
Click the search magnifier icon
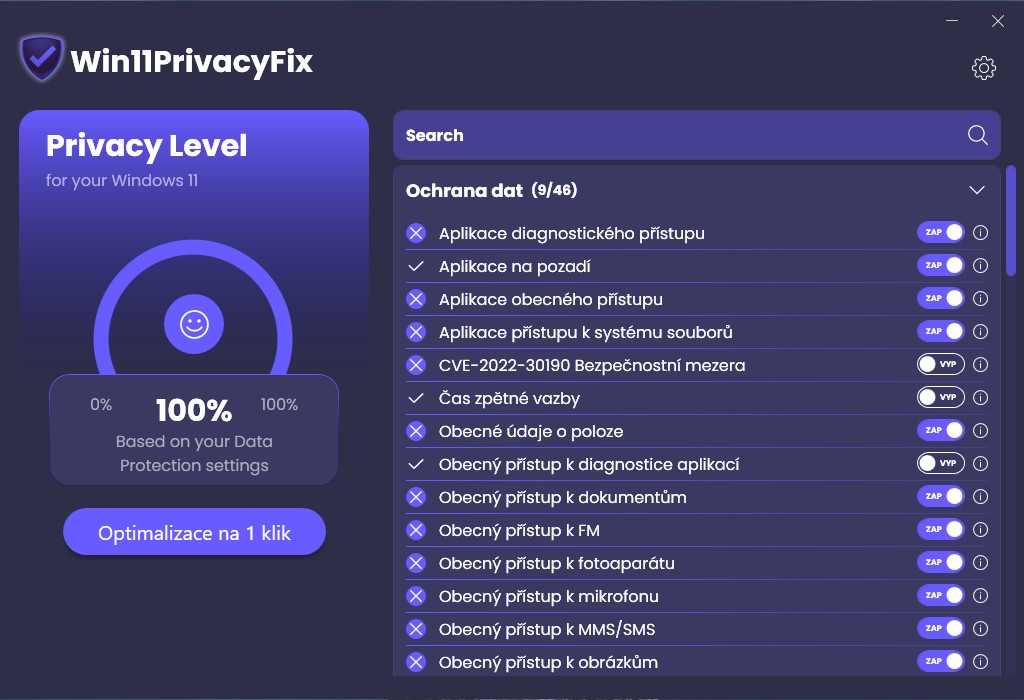click(977, 135)
